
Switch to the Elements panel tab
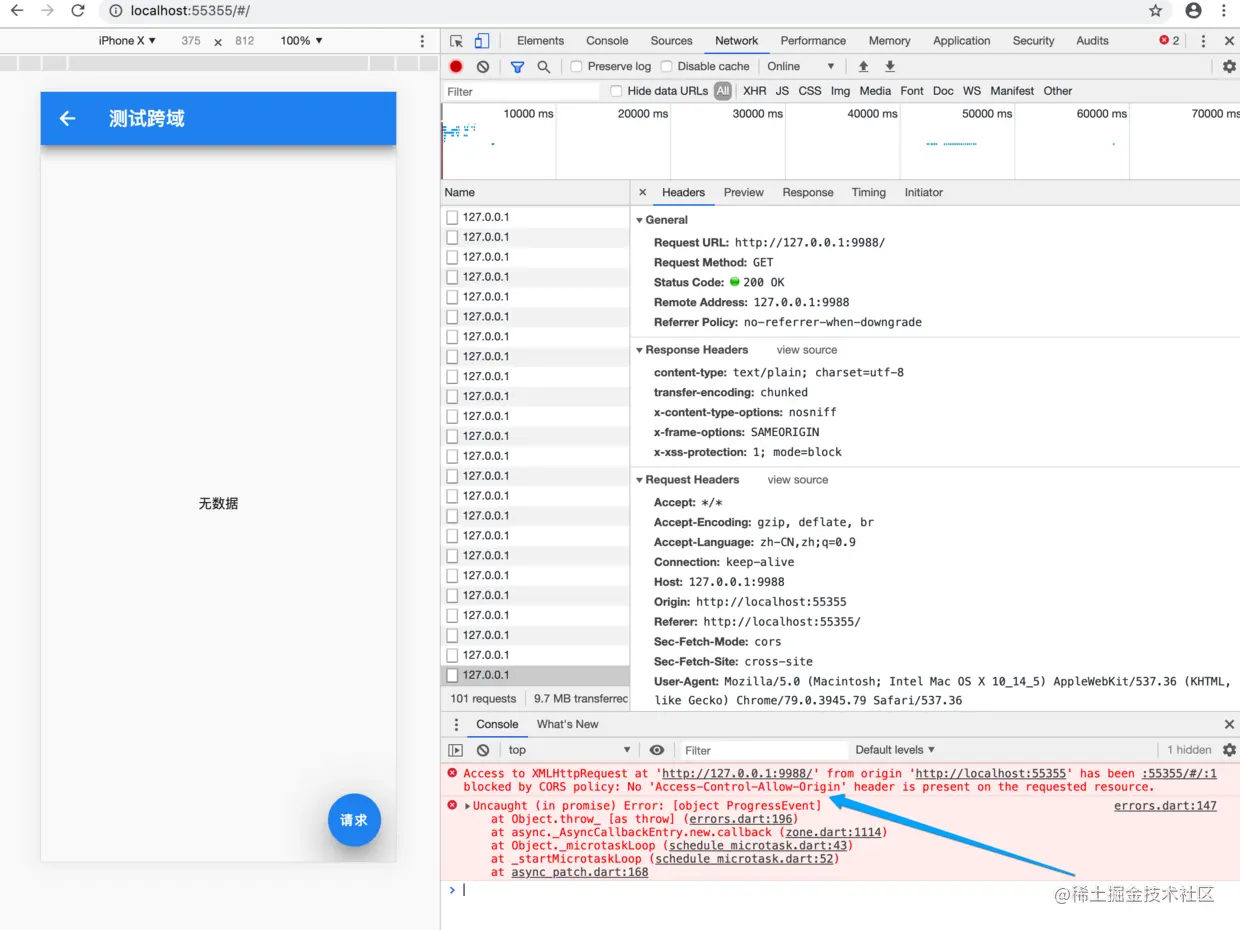click(541, 41)
